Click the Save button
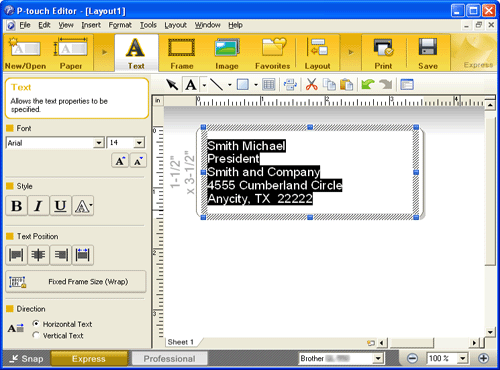Image resolution: width=500 pixels, height=370 pixels. click(x=428, y=53)
